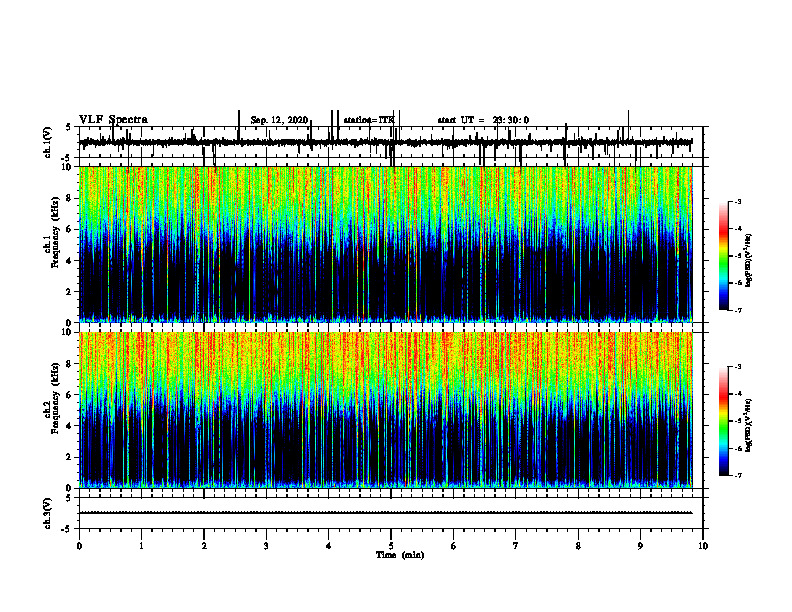Click time axis tick label "1"
792x612 pixels.
point(141,546)
